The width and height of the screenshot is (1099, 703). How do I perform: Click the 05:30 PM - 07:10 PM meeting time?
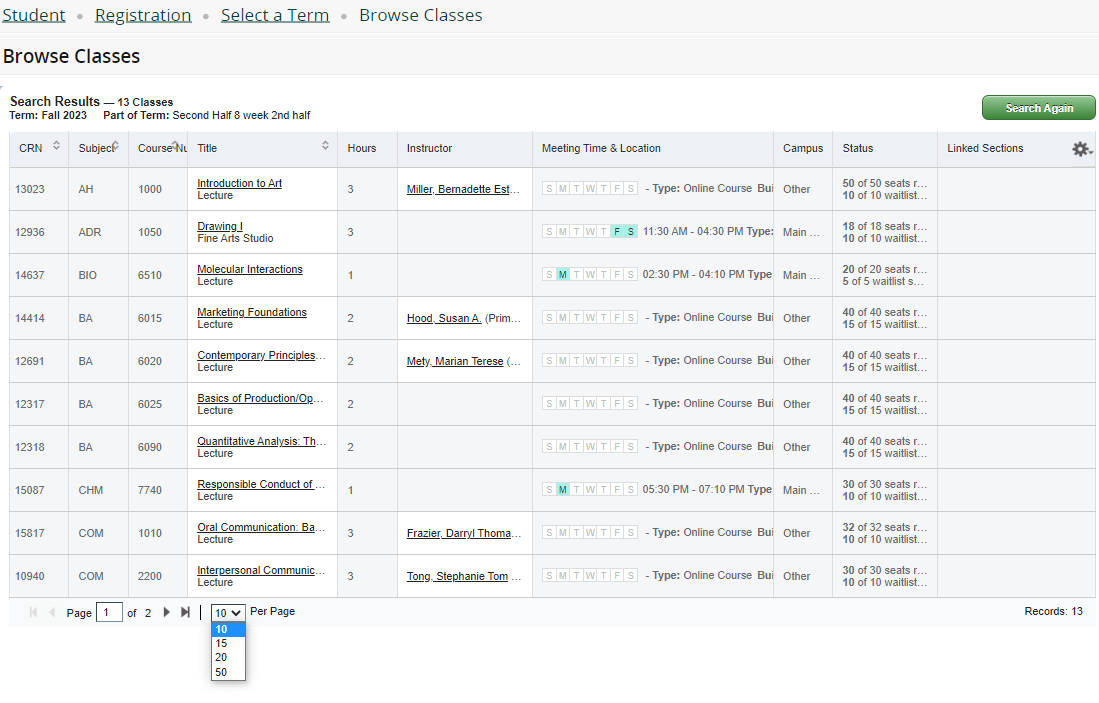click(693, 489)
